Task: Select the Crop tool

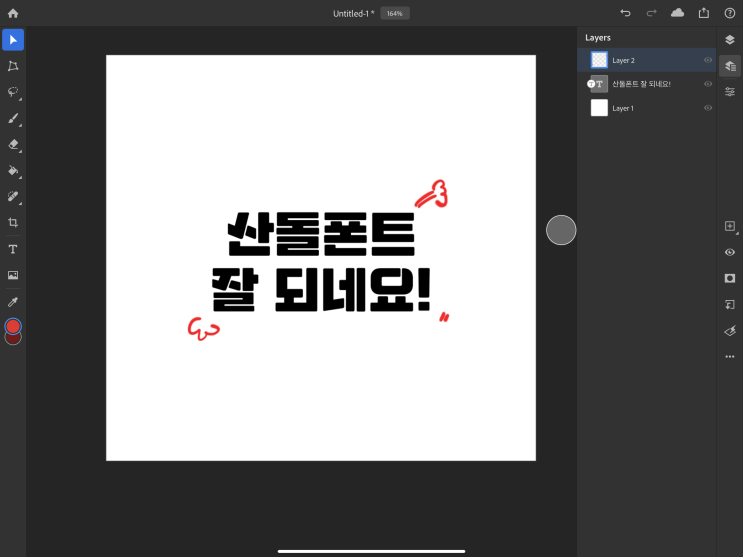Action: 13,222
